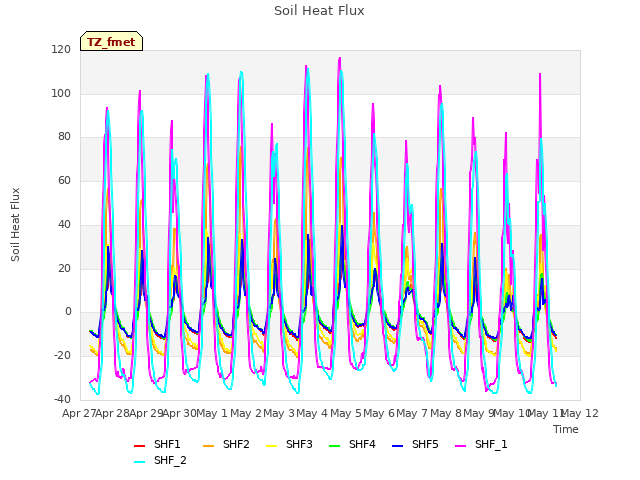The height and width of the screenshot is (480, 640).
Task: Click the Soil Heat Flux chart title
Action: (319, 11)
